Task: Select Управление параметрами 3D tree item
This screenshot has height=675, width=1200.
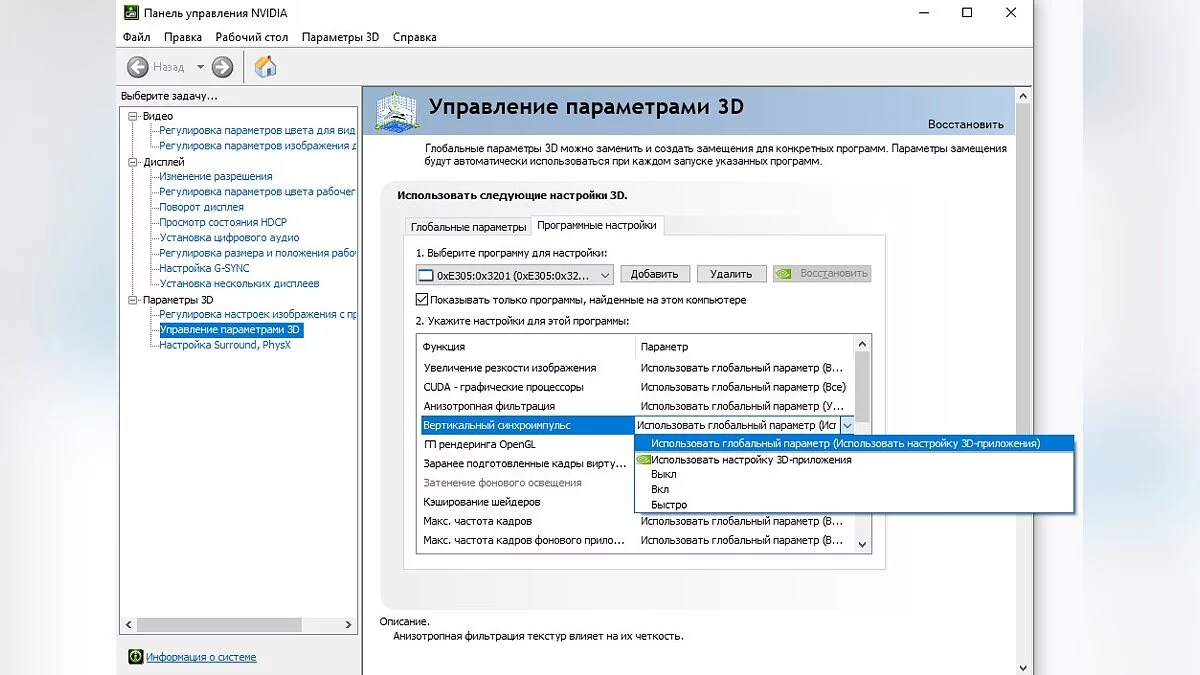Action: (230, 329)
